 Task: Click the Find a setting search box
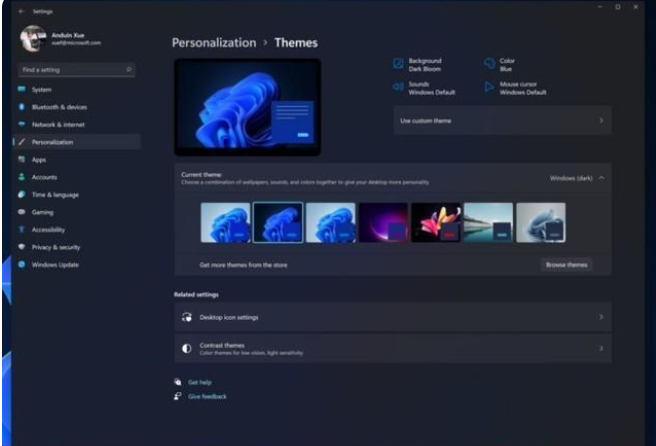click(77, 69)
